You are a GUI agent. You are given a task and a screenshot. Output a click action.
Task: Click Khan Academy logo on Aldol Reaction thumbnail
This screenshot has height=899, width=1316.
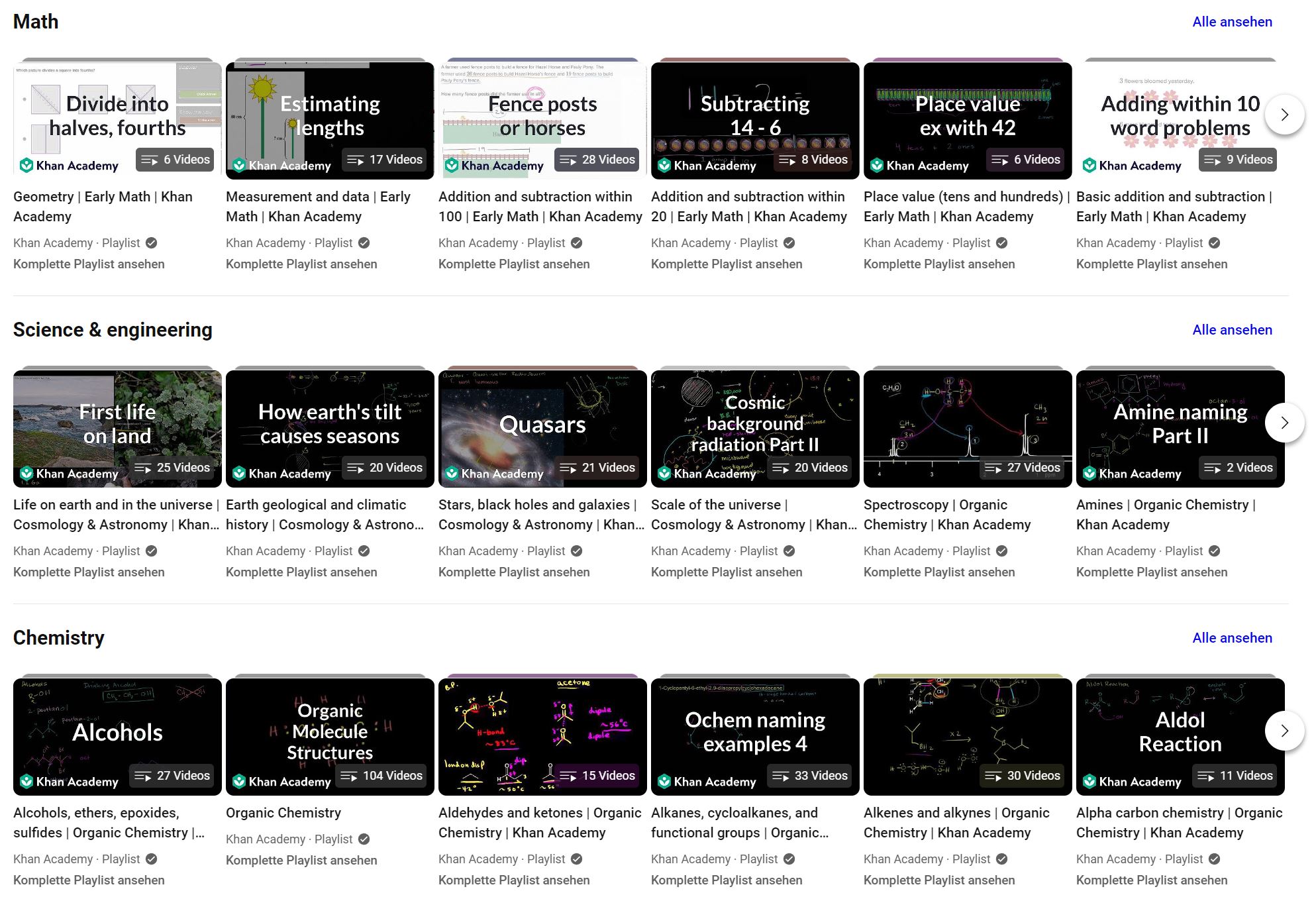[x=1133, y=782]
